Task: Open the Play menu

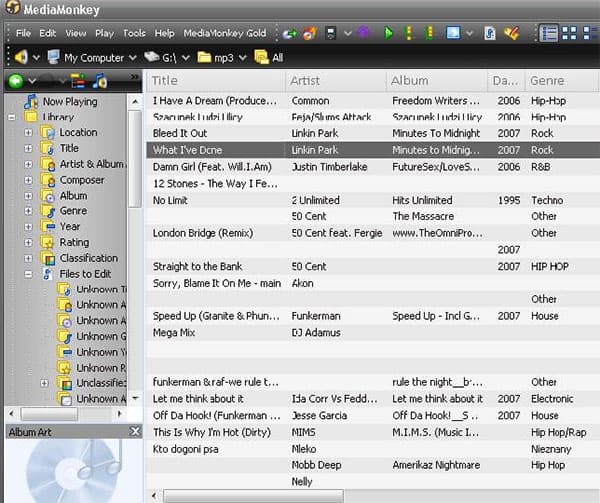Action: click(104, 33)
